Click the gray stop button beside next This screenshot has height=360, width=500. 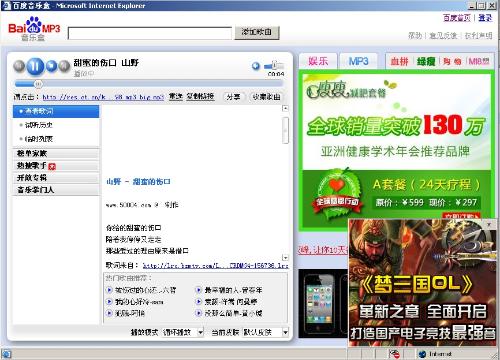[x=64, y=66]
